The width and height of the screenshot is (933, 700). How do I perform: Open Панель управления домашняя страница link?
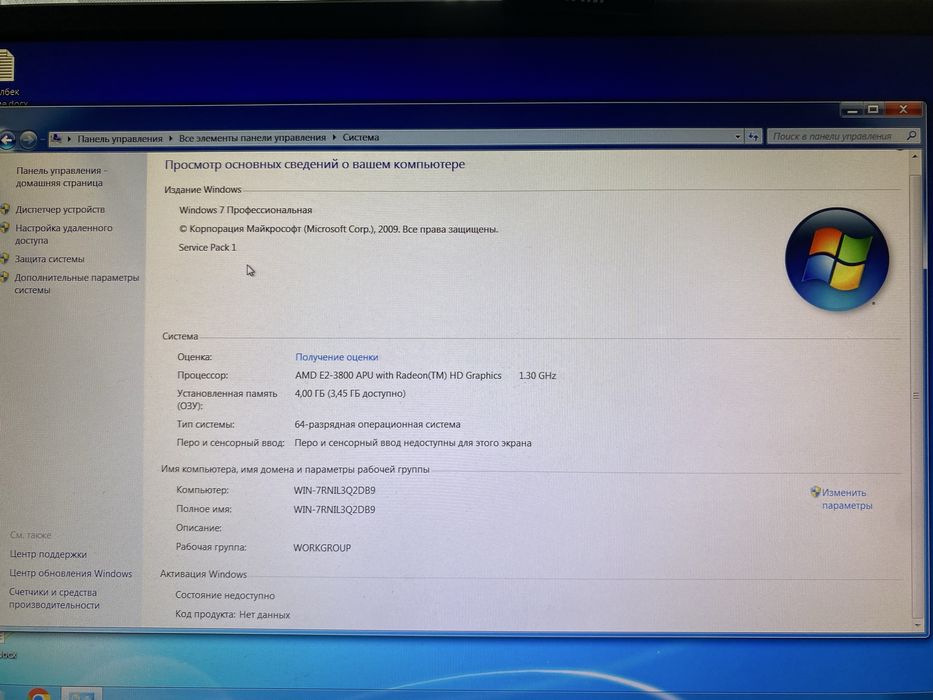(x=61, y=177)
